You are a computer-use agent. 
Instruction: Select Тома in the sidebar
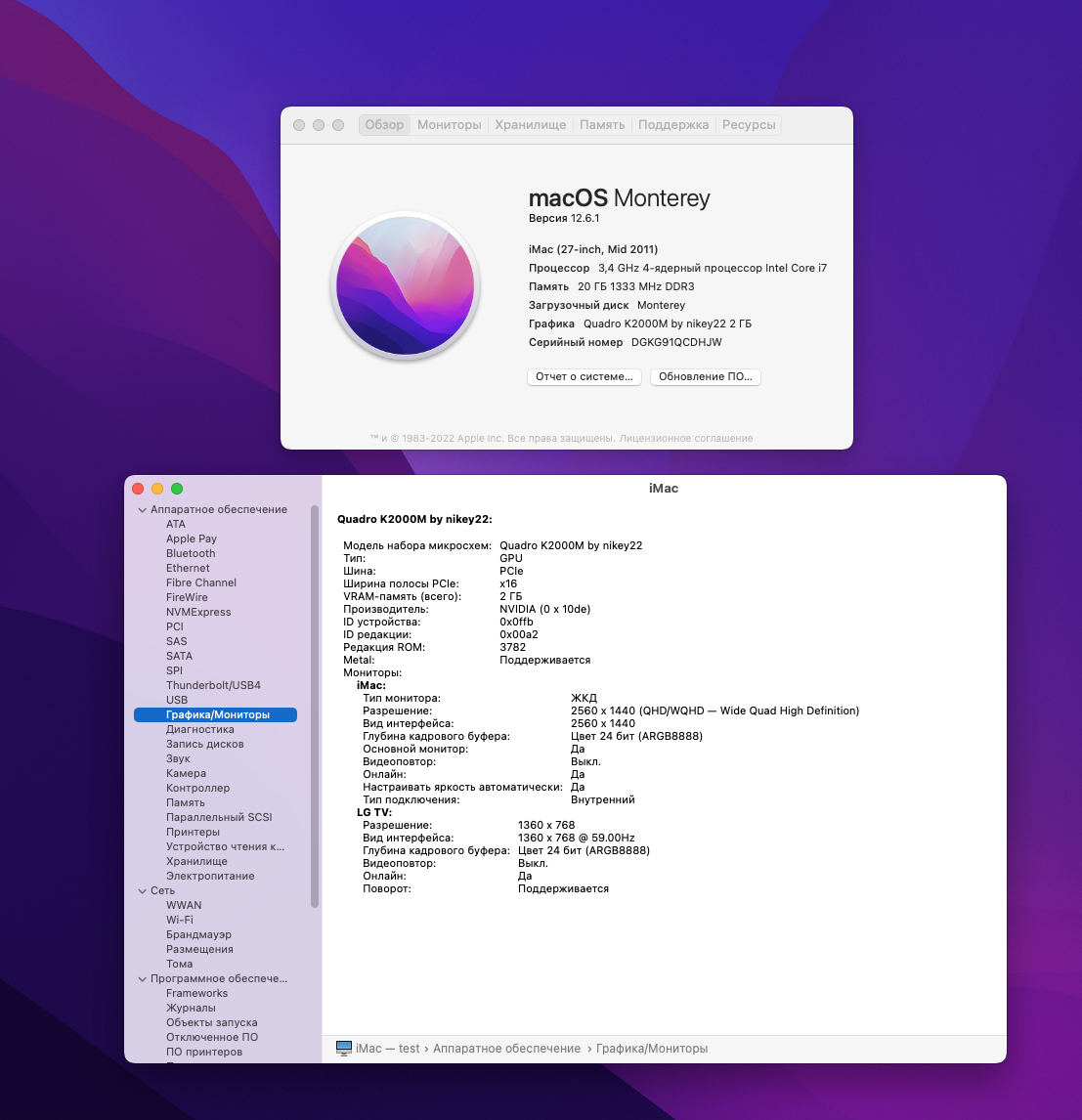[x=179, y=964]
